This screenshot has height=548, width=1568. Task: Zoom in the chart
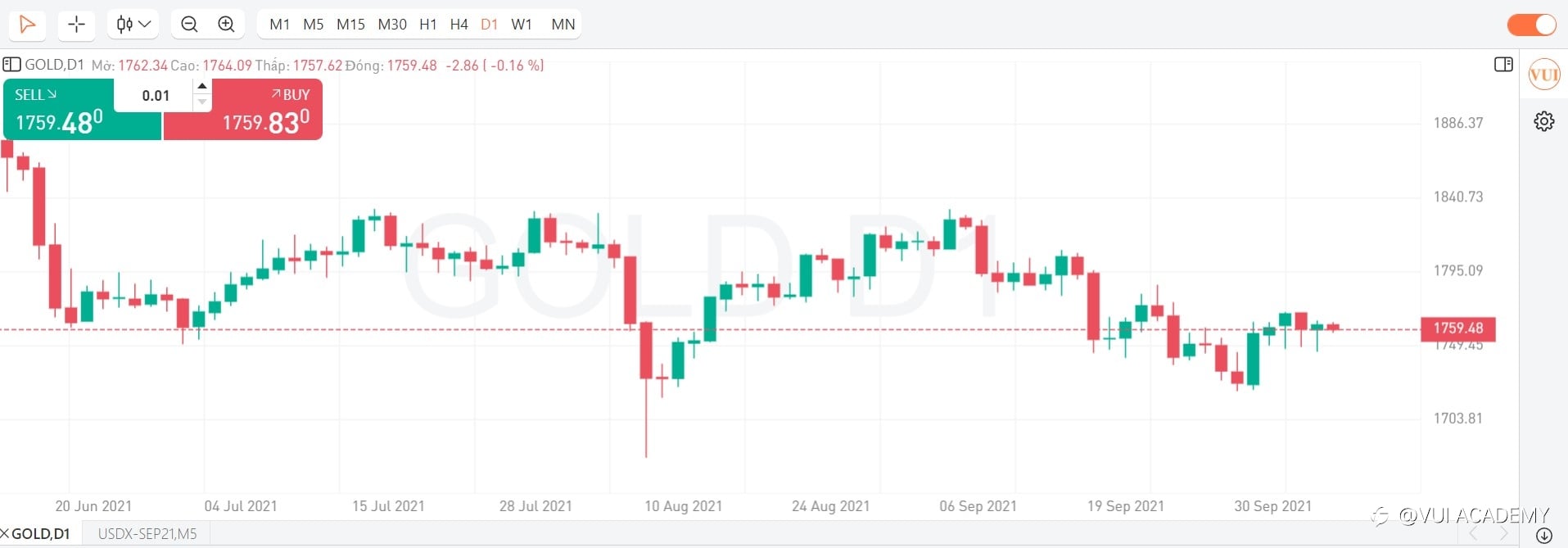point(227,25)
